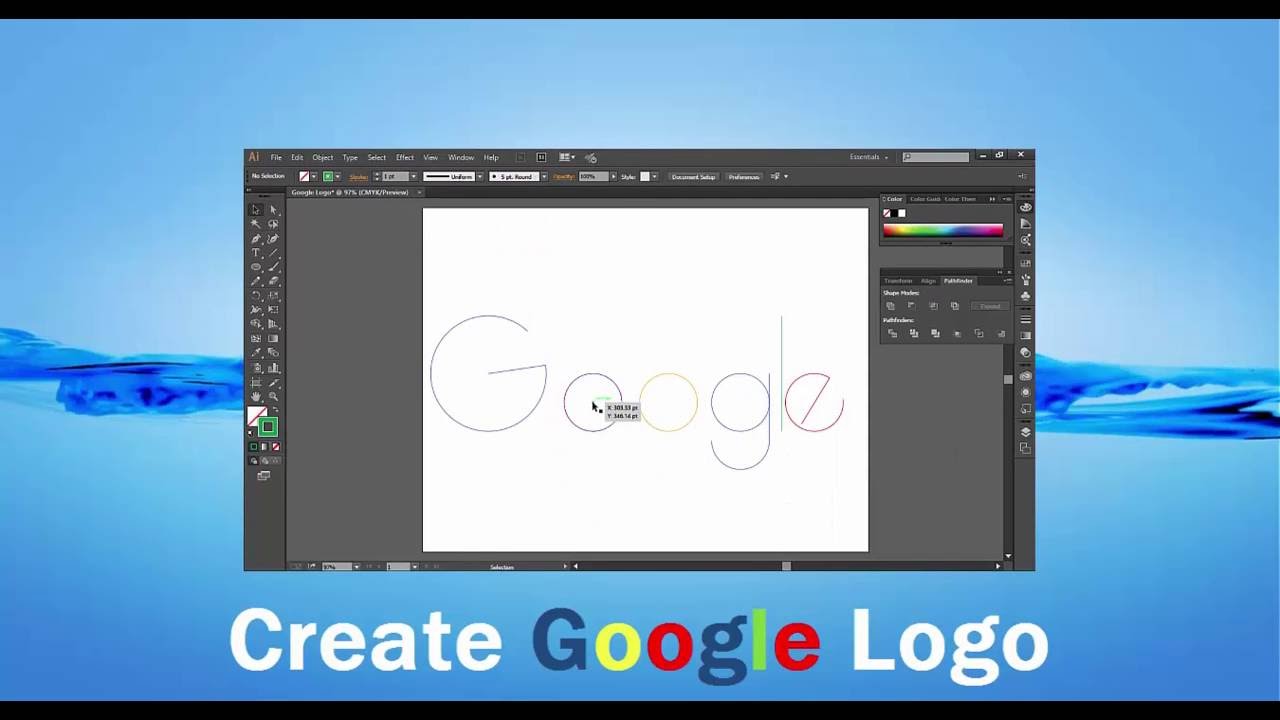The height and width of the screenshot is (720, 1280).
Task: Select the Ellipse shape tool
Action: click(x=256, y=267)
